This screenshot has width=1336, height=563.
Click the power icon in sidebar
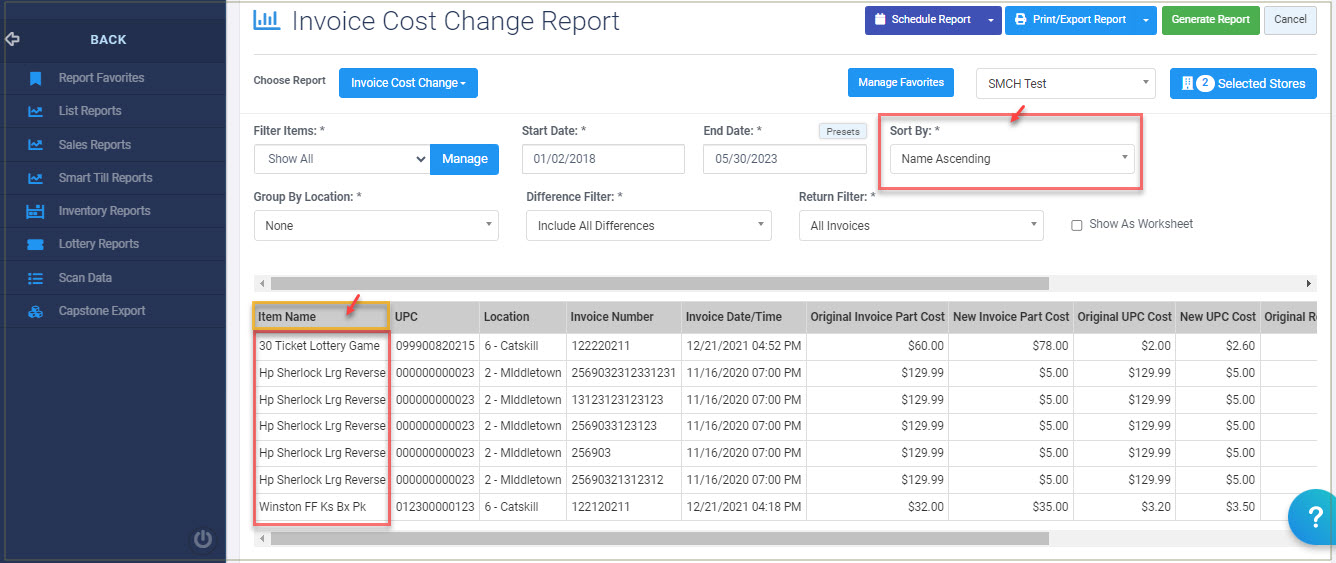pos(203,539)
